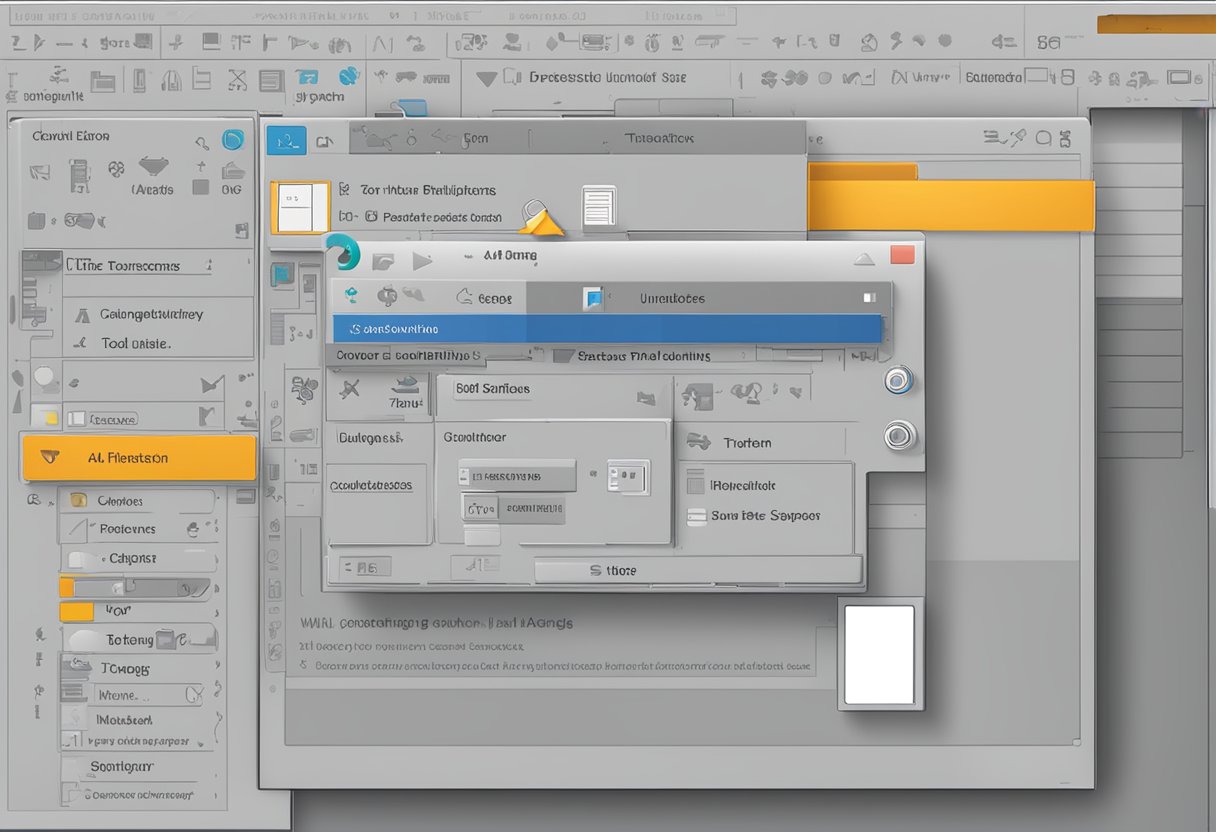Adjust the orange-filled slider below Cahjonst
The width and height of the screenshot is (1216, 832).
pyautogui.click(x=135, y=587)
